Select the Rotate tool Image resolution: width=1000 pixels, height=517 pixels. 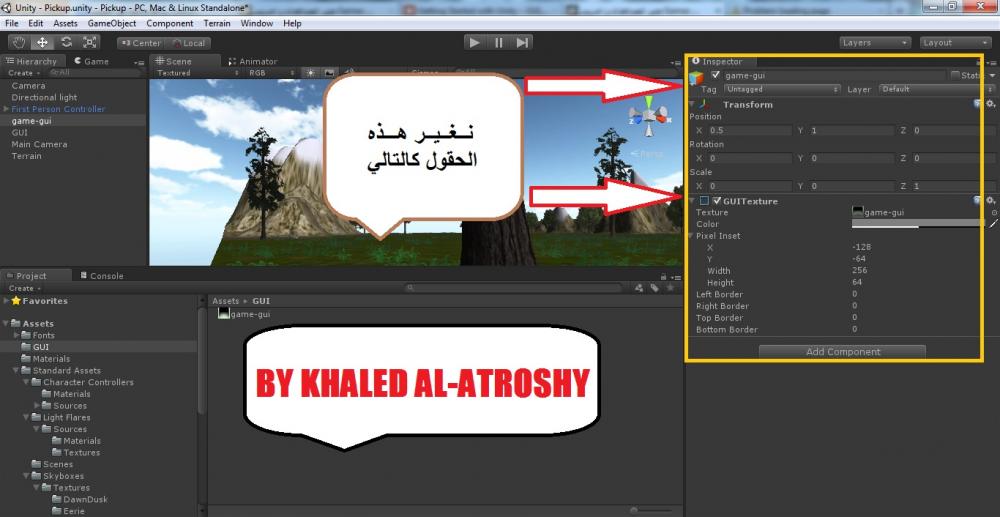(x=66, y=43)
